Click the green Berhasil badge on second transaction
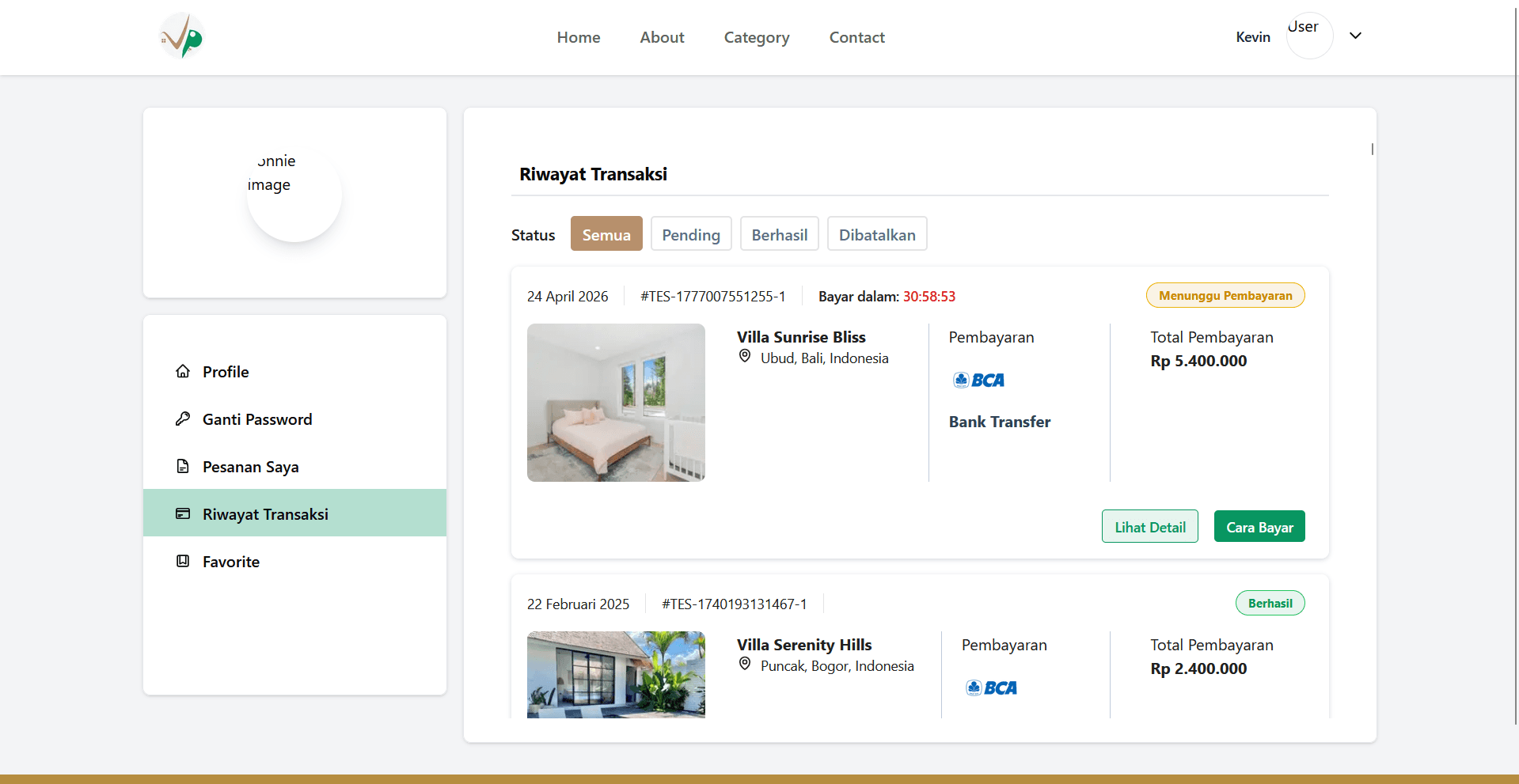 point(1270,603)
